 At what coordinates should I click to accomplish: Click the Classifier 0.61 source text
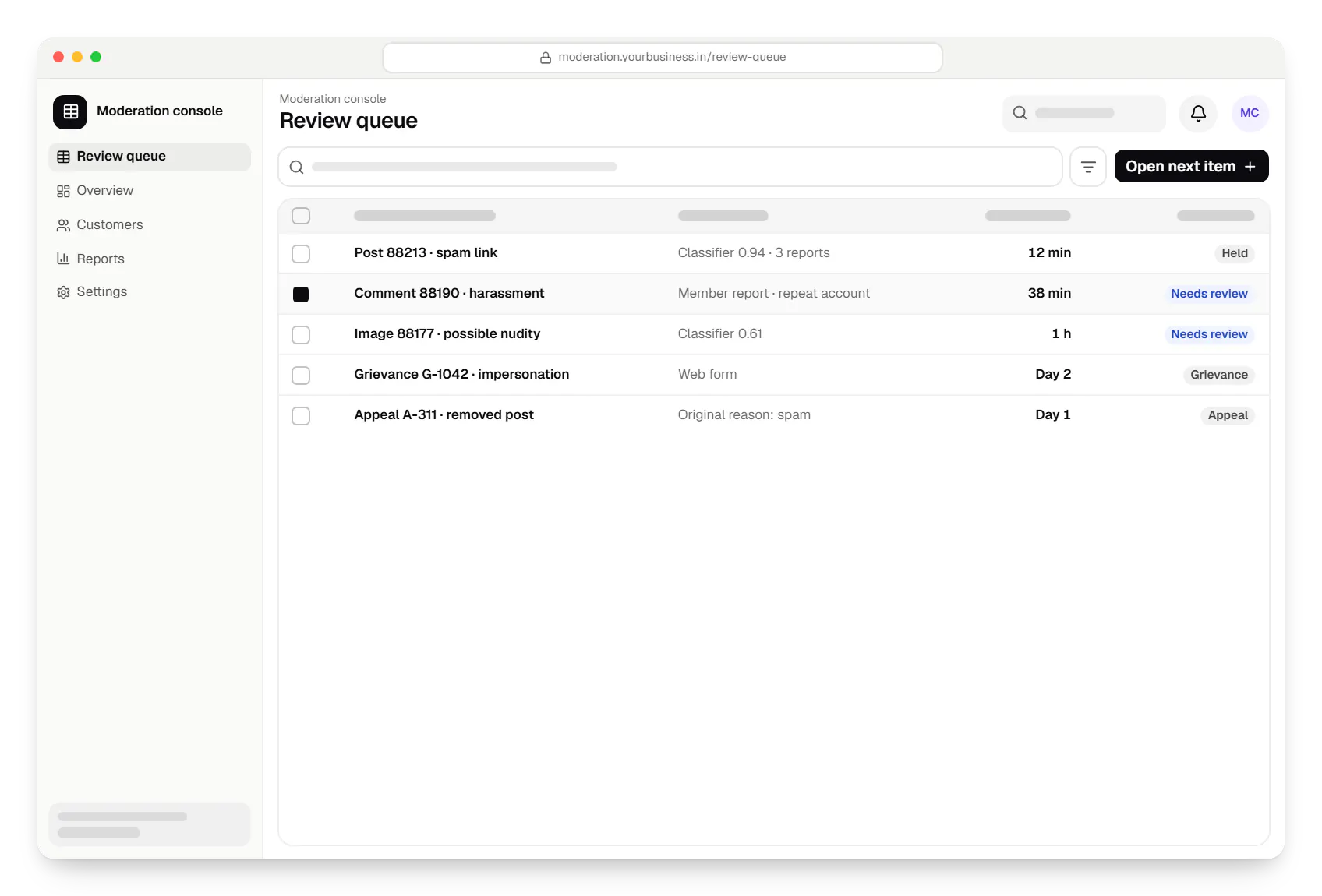[x=719, y=333]
